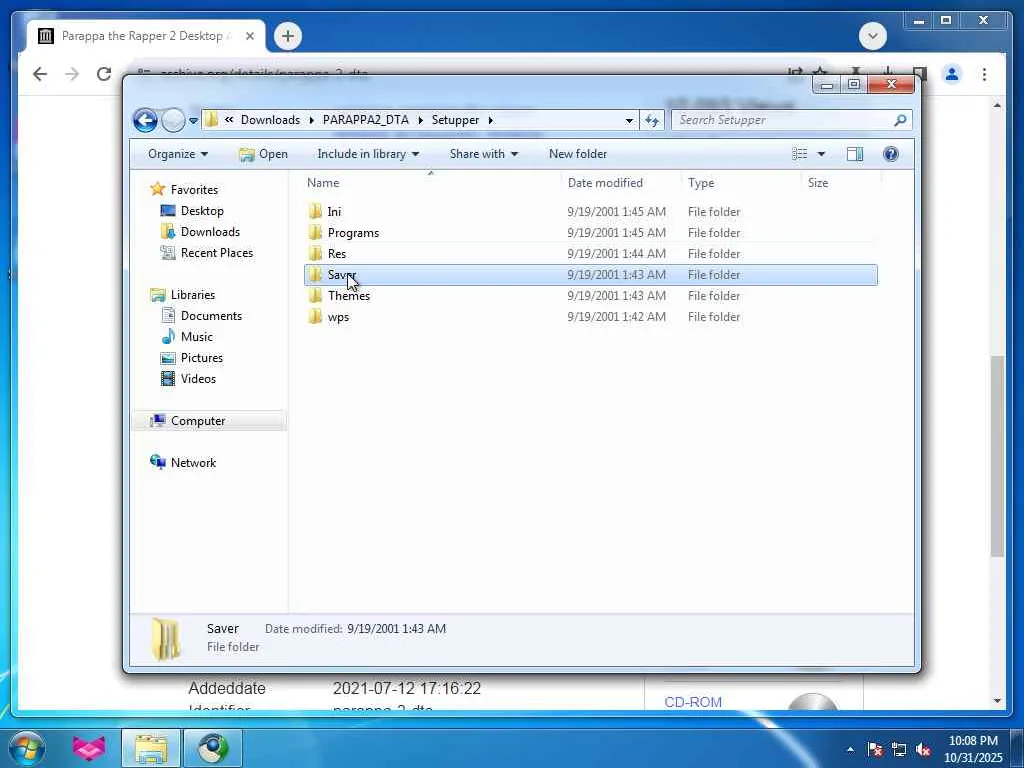1024x768 pixels.
Task: Open Explorer Help icon
Action: pos(891,154)
